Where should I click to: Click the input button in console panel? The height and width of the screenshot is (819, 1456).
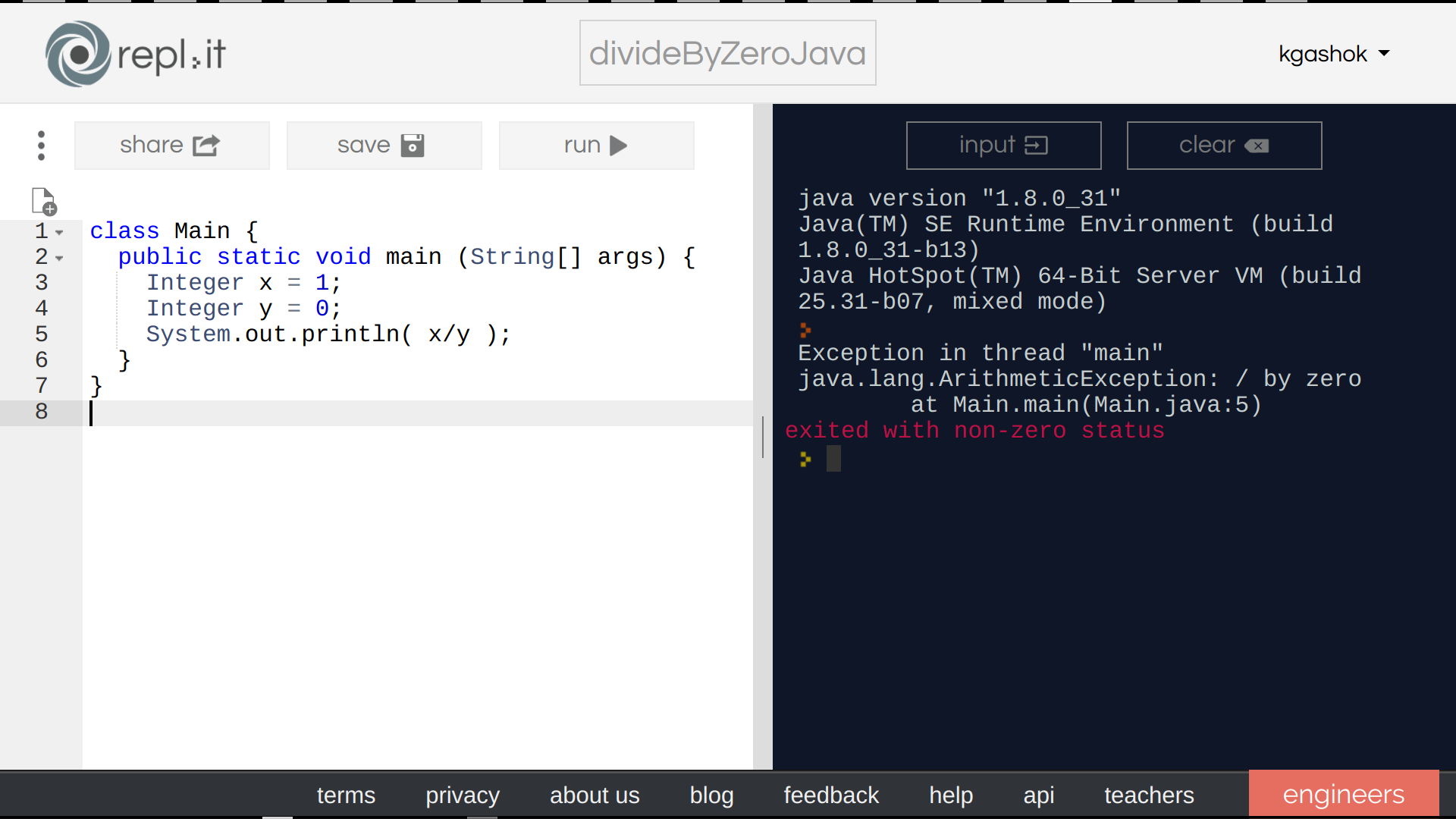(1003, 145)
